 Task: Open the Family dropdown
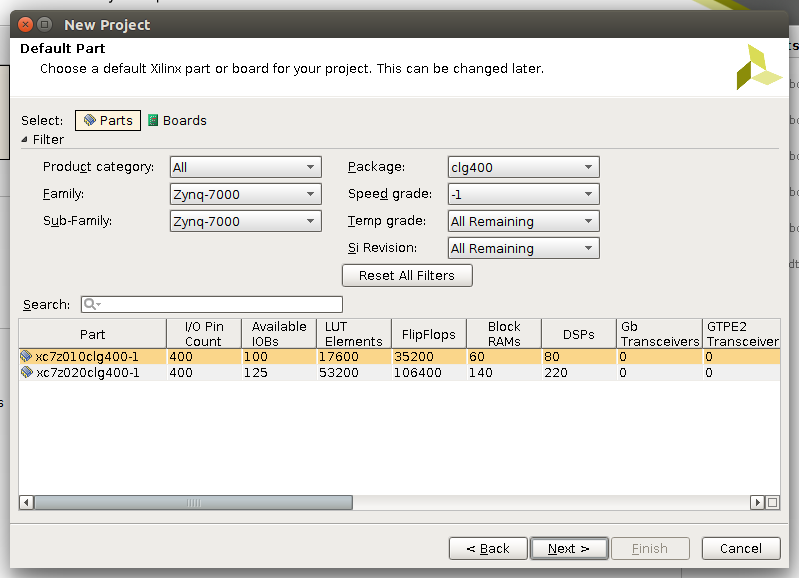tap(246, 194)
